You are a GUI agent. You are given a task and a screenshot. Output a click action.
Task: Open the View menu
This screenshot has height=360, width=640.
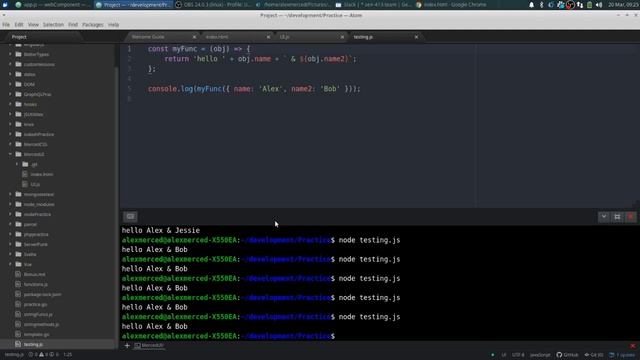point(33,25)
